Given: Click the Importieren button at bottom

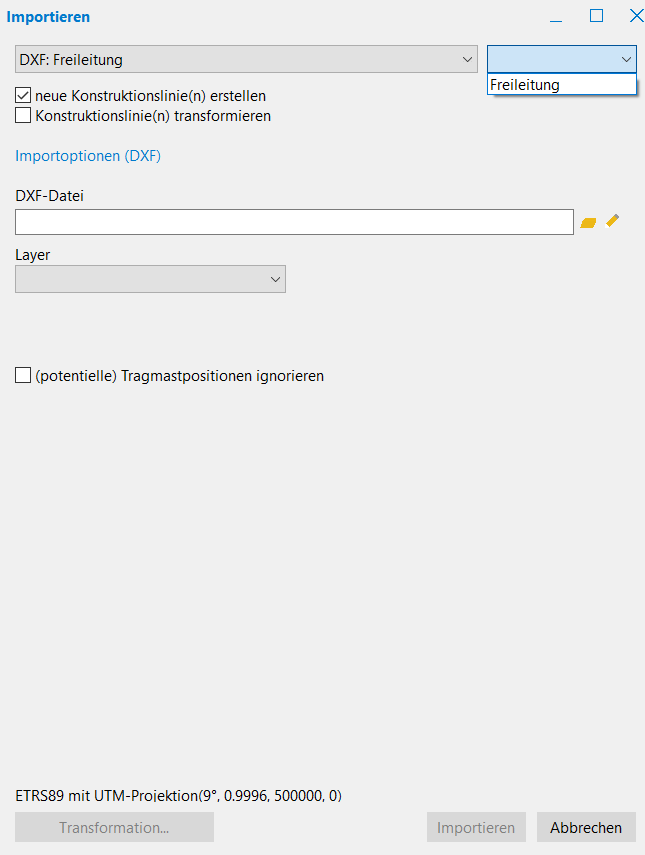Looking at the screenshot, I should tap(476, 828).
